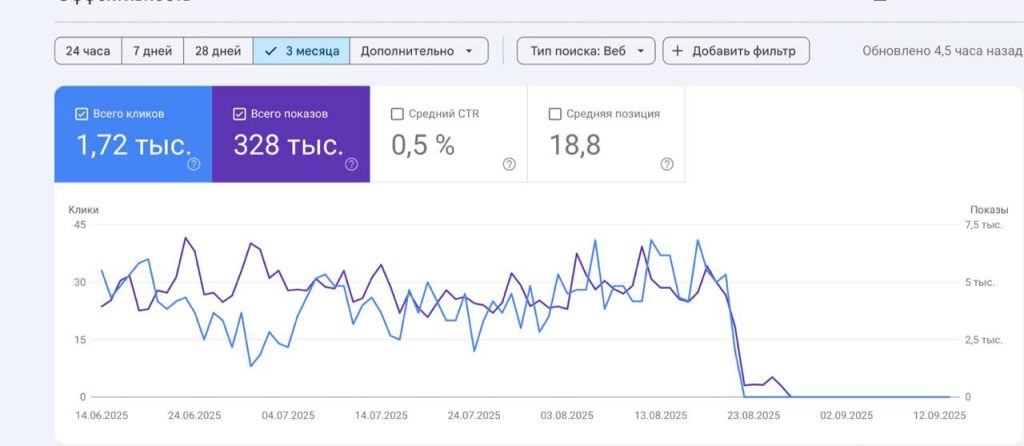Click the Добавить фильтр button
The image size is (1024, 446).
736,51
